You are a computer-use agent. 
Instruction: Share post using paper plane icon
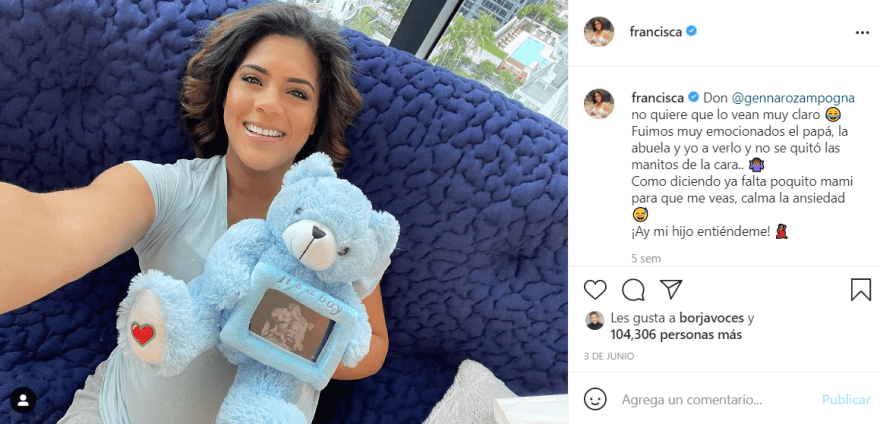coord(671,289)
